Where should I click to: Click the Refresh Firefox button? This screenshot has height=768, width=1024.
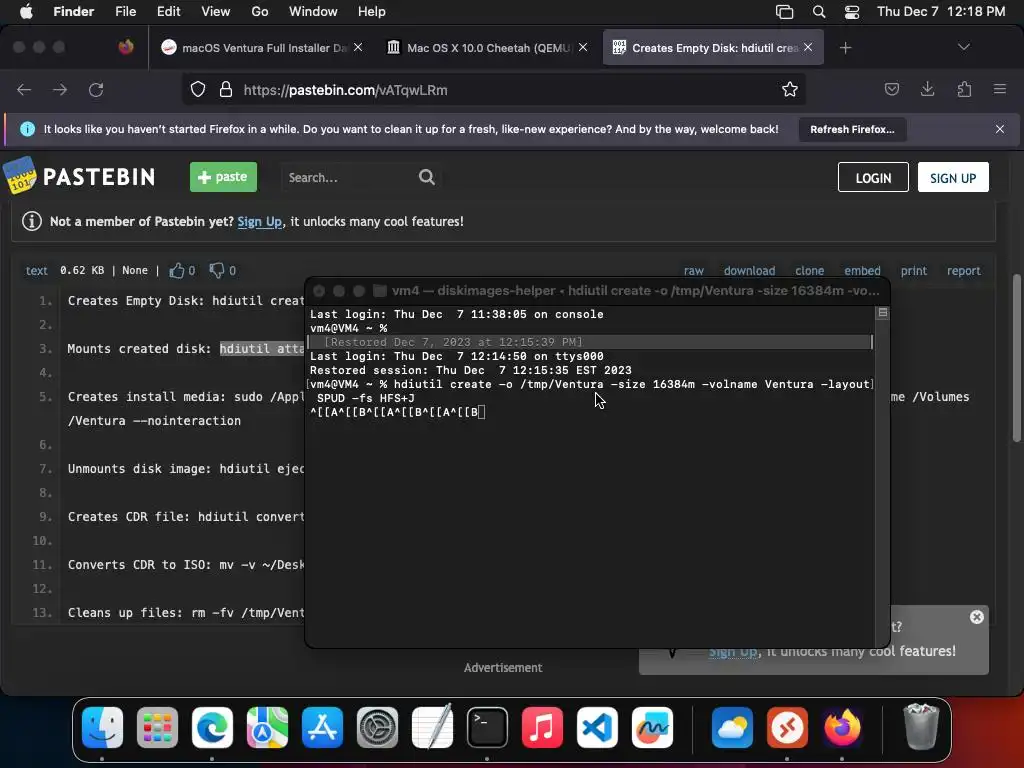(x=852, y=129)
